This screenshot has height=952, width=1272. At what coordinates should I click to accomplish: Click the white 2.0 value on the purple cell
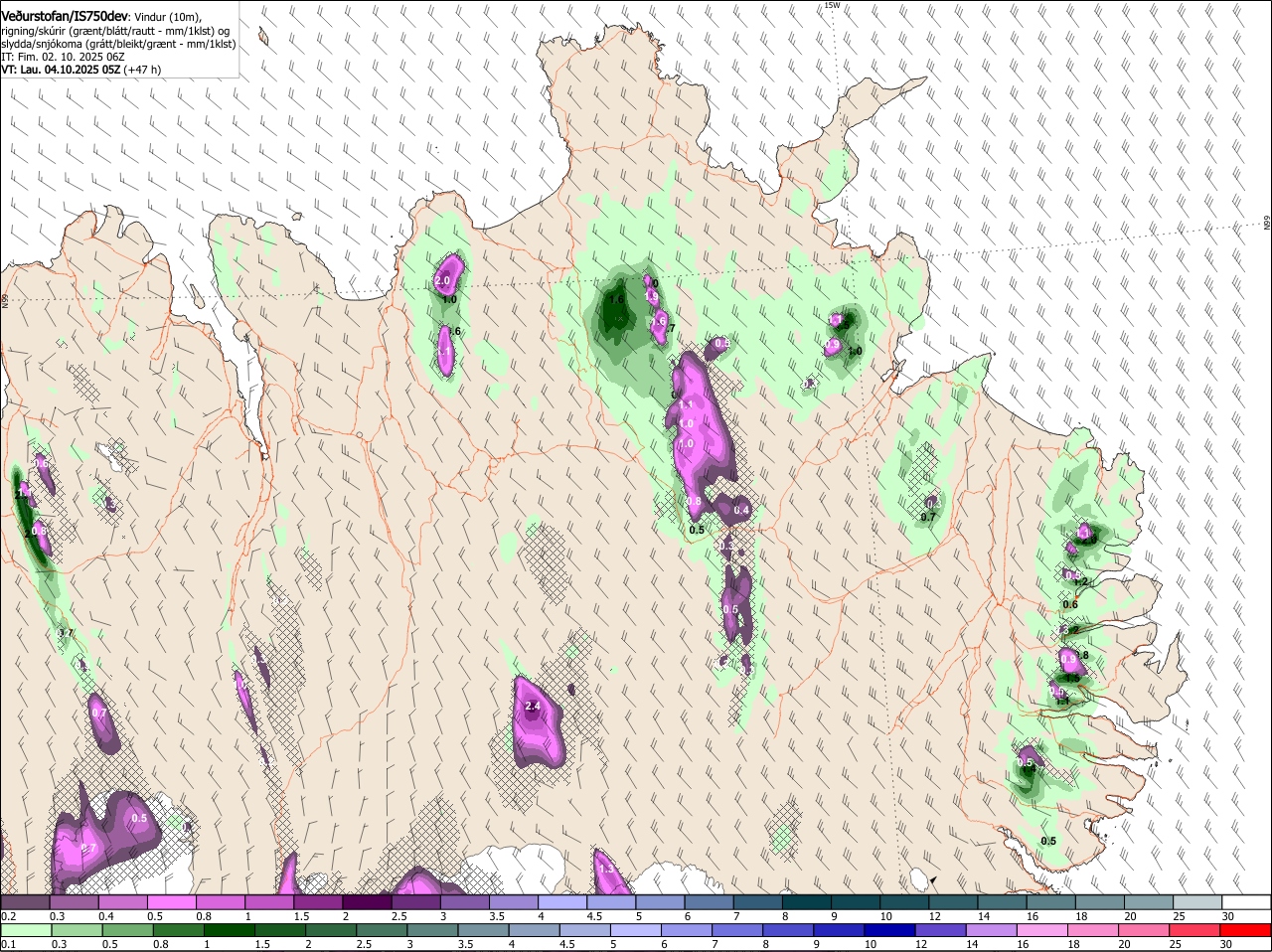(x=443, y=281)
